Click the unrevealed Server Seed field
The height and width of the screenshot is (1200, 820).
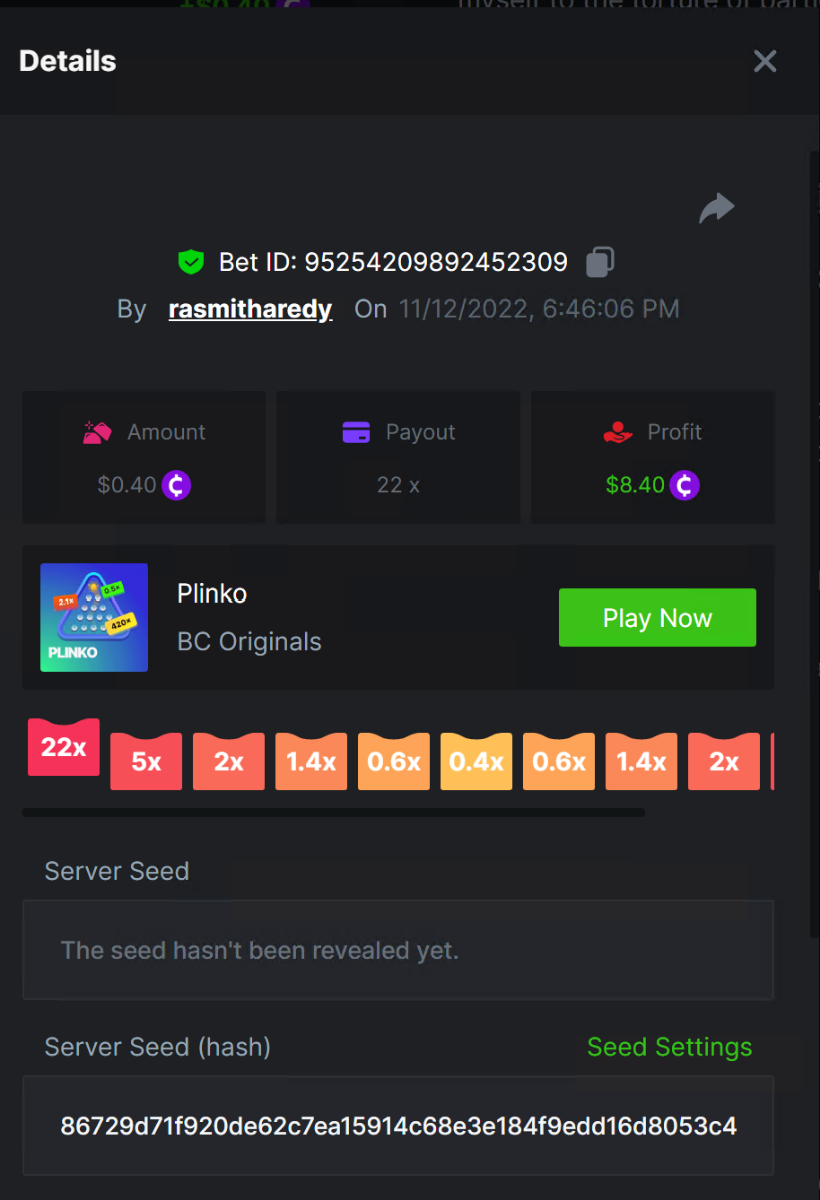[398, 950]
